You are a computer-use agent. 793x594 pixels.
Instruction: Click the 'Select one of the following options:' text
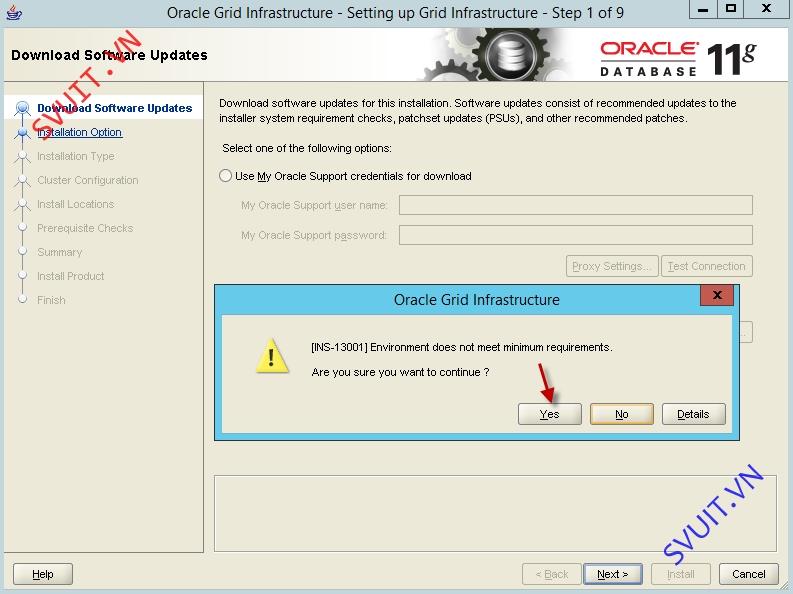[x=307, y=149]
